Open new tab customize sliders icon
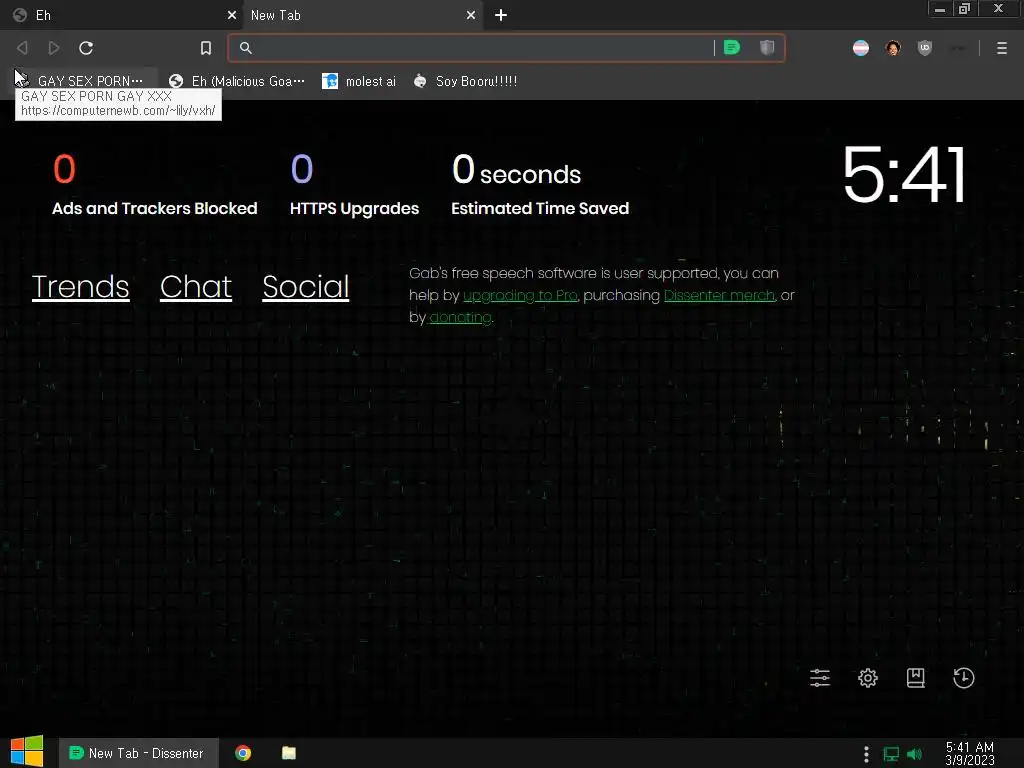Viewport: 1024px width, 768px height. (820, 678)
